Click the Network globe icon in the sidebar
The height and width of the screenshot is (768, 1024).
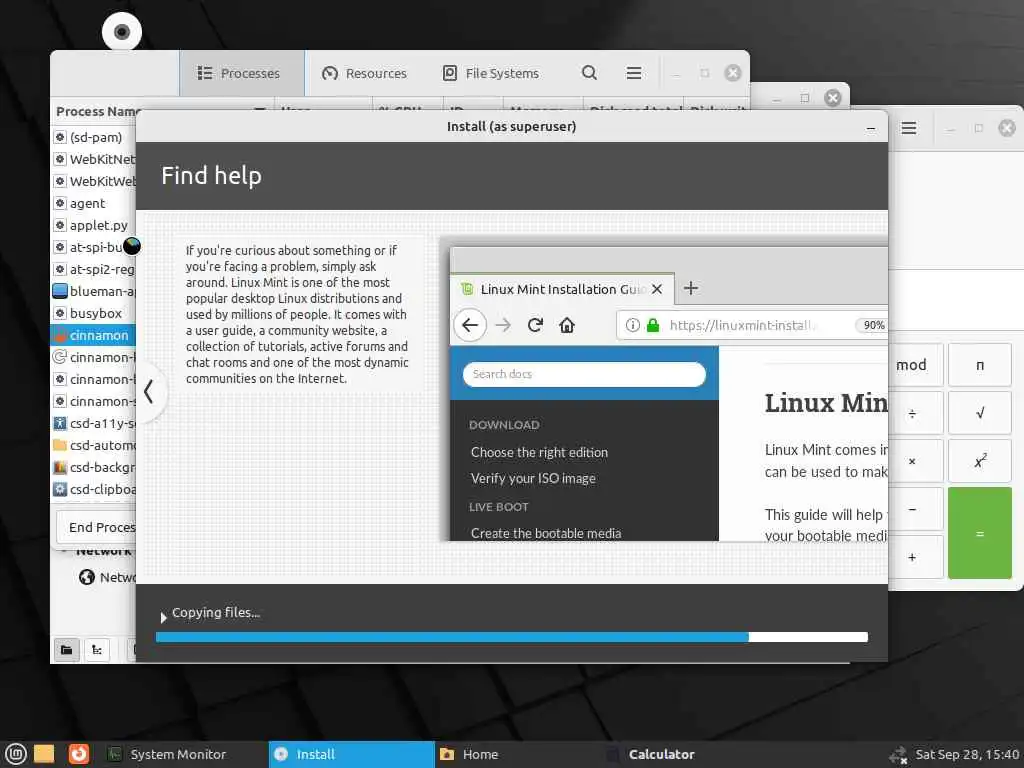[87, 577]
